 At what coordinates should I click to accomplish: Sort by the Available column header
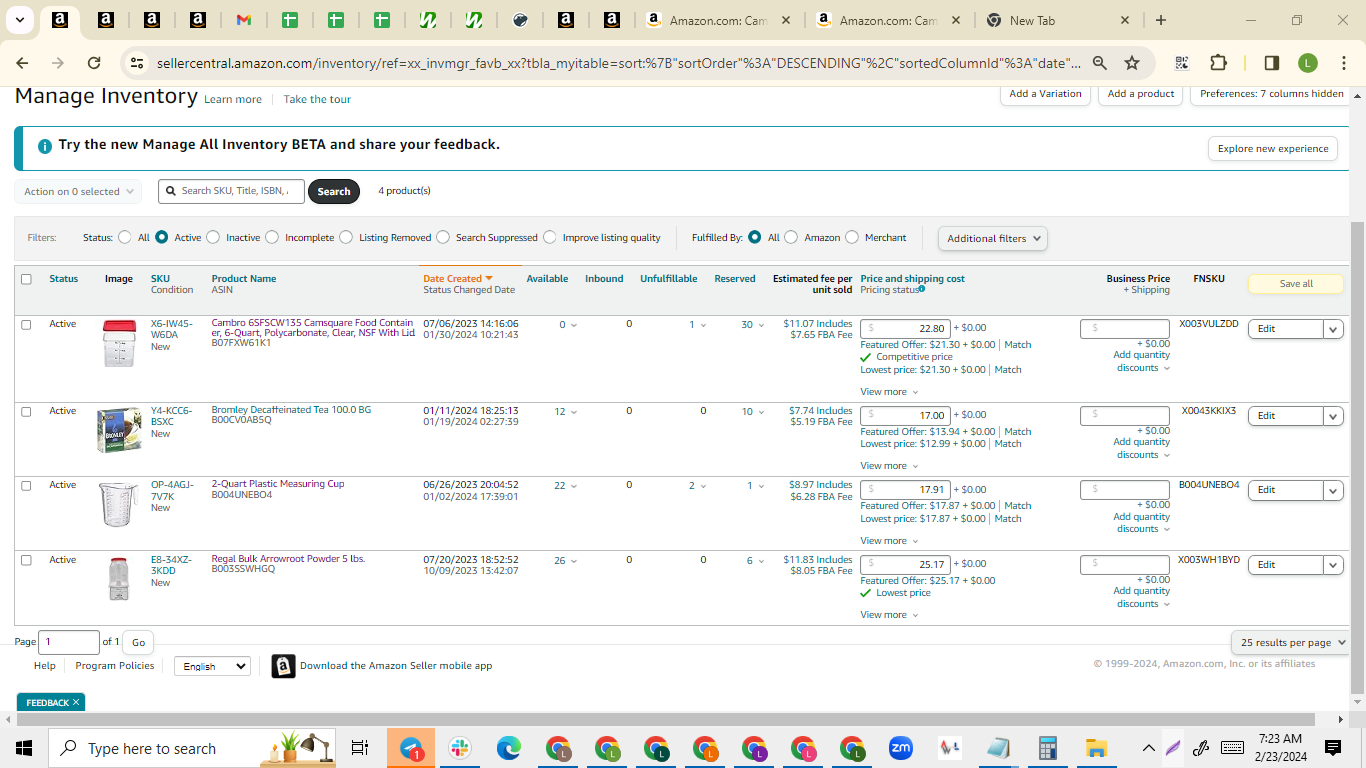pos(547,279)
